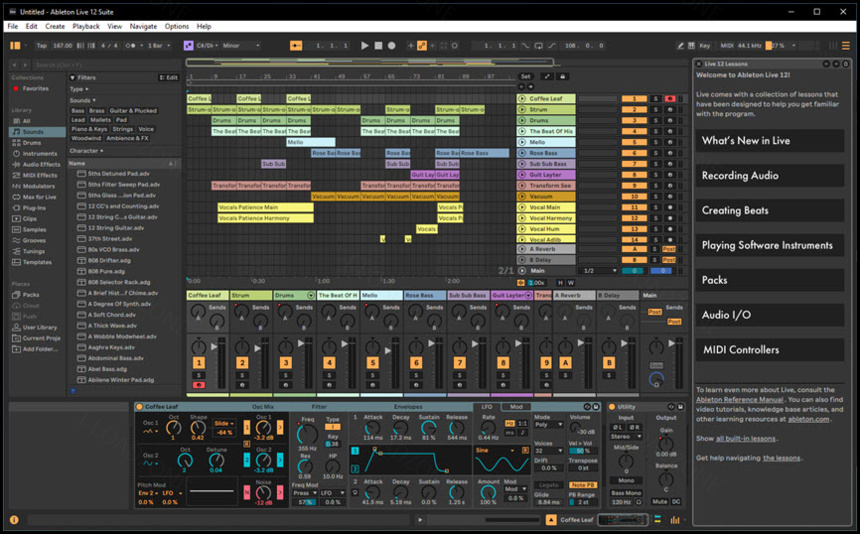Click the Hot-Swap icon on Utility device
This screenshot has width=860, height=534.
[671, 407]
